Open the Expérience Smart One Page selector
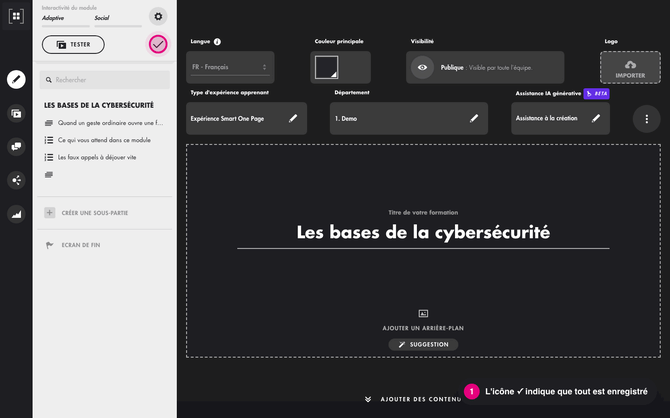The height and width of the screenshot is (418, 670). click(247, 118)
